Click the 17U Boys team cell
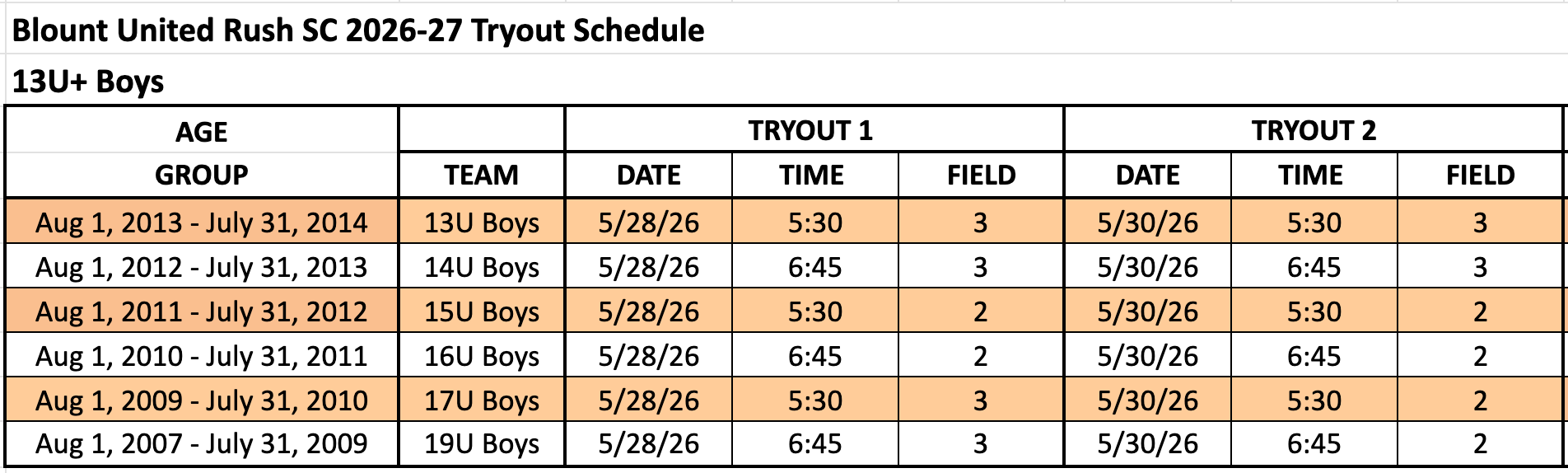This screenshot has width=1568, height=473. point(482,400)
